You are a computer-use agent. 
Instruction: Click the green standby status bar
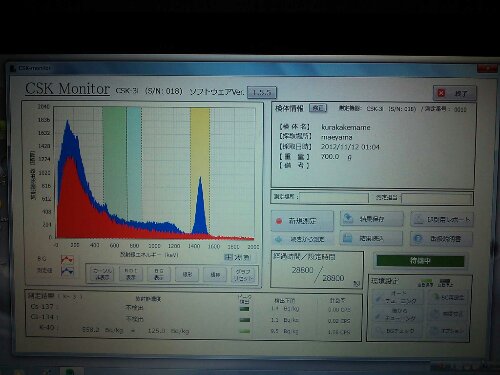point(420,260)
